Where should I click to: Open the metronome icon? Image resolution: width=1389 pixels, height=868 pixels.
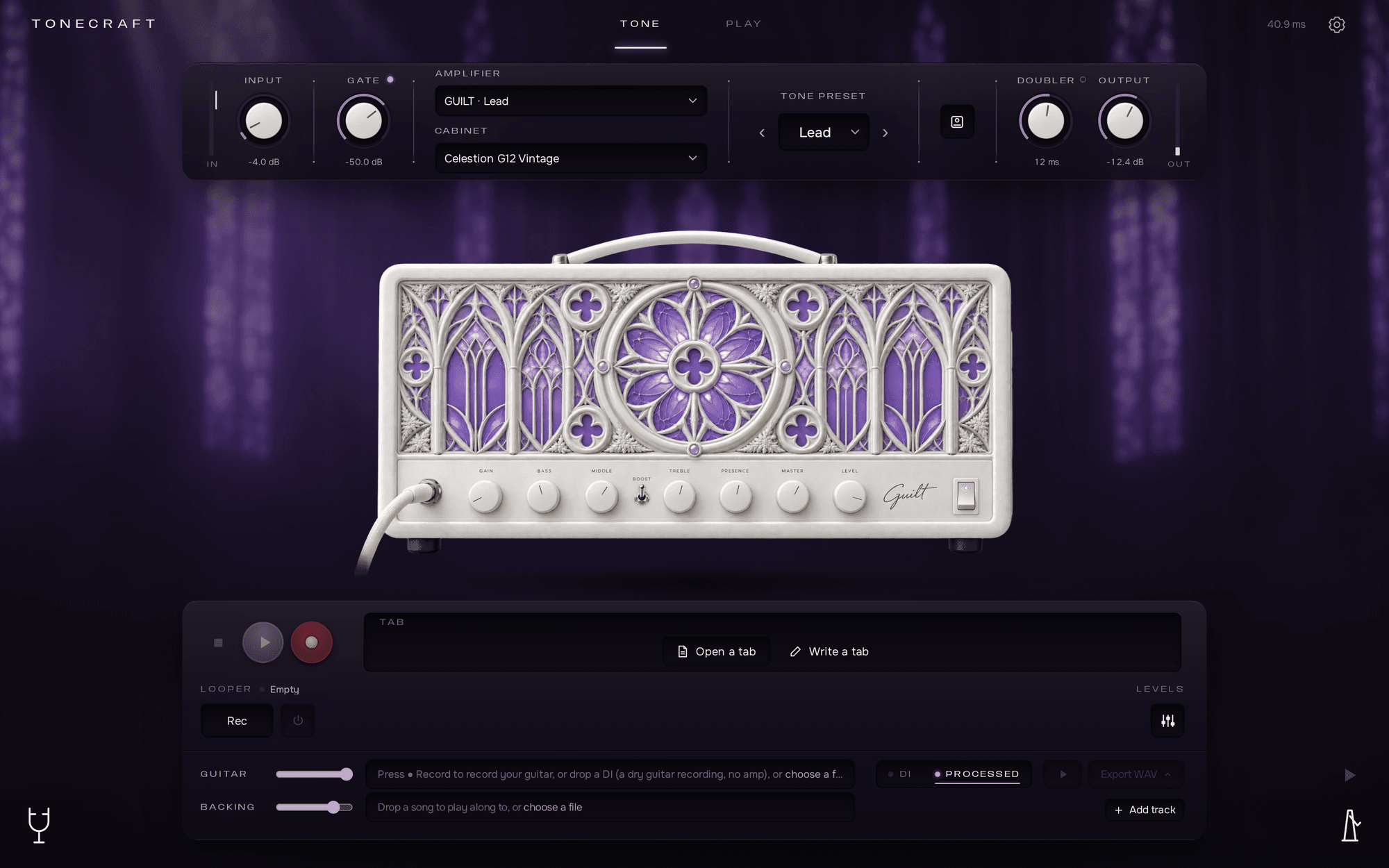[x=1350, y=825]
